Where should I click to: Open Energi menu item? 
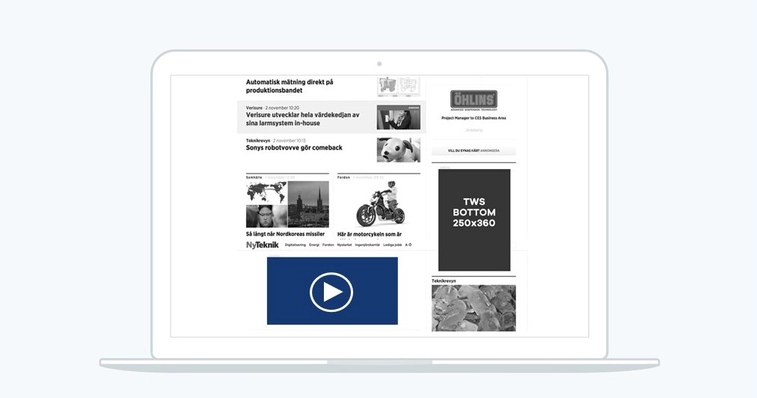(314, 245)
